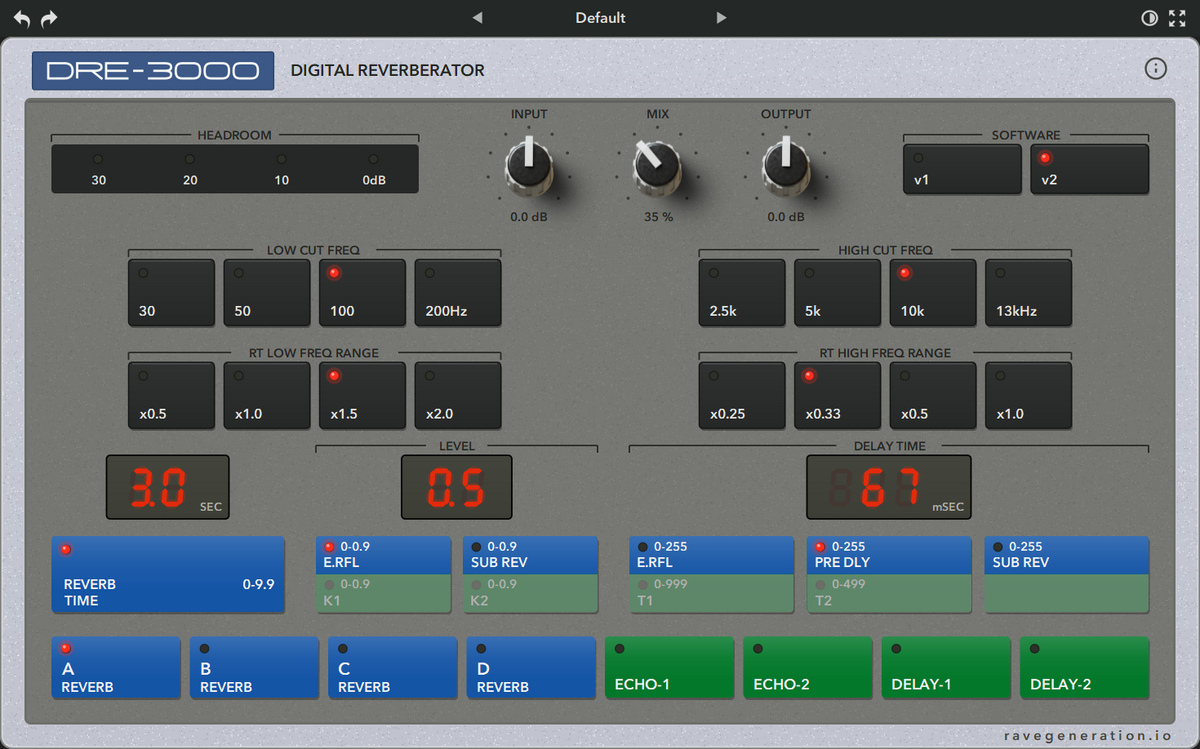Image resolution: width=1200 pixels, height=749 pixels.
Task: Select the REVERB TIME parameter button
Action: coord(168,575)
